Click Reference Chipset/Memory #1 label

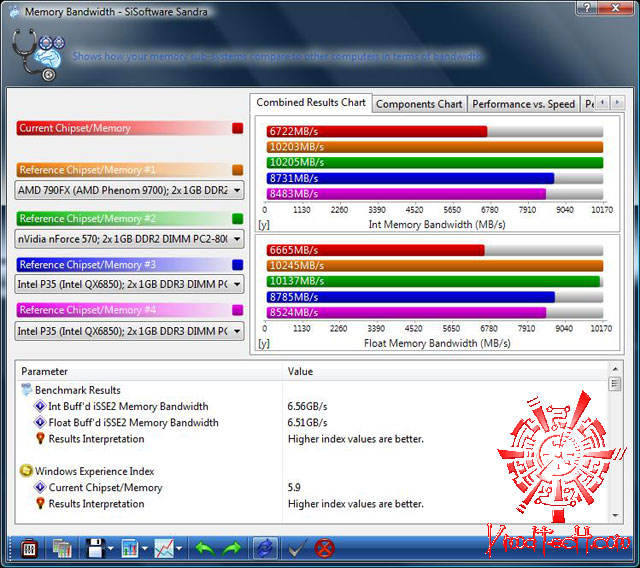tap(87, 170)
